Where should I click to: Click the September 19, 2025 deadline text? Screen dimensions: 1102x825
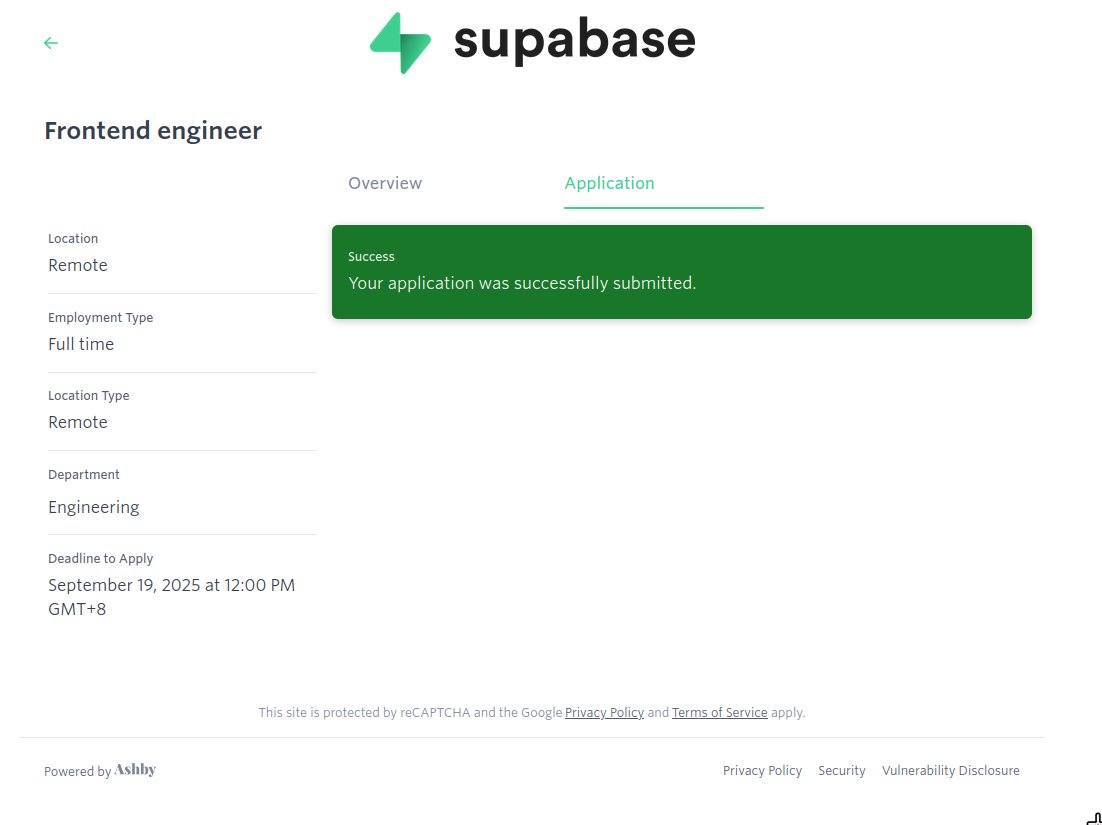[171, 597]
